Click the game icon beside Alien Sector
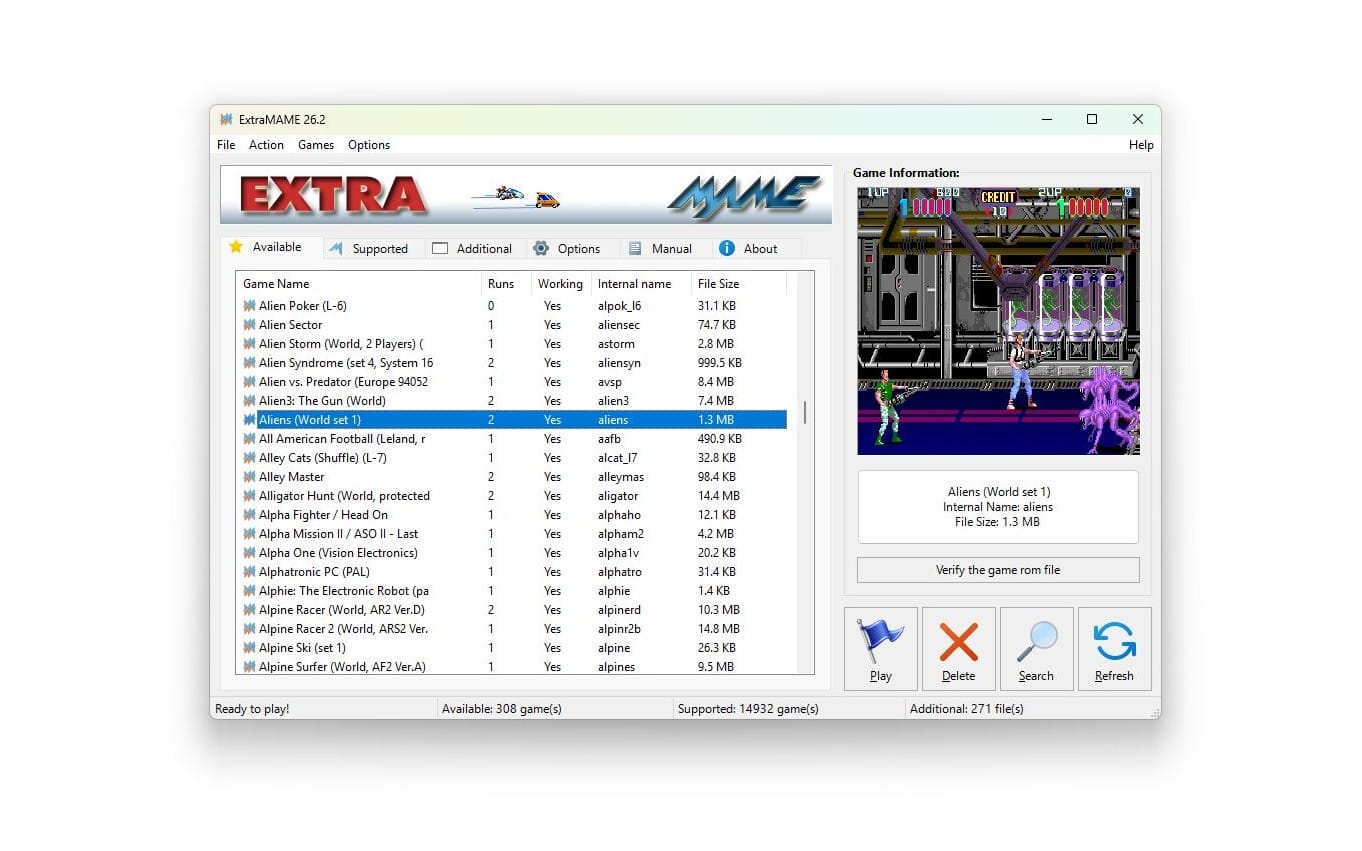This screenshot has height=851, width=1362. (x=250, y=325)
